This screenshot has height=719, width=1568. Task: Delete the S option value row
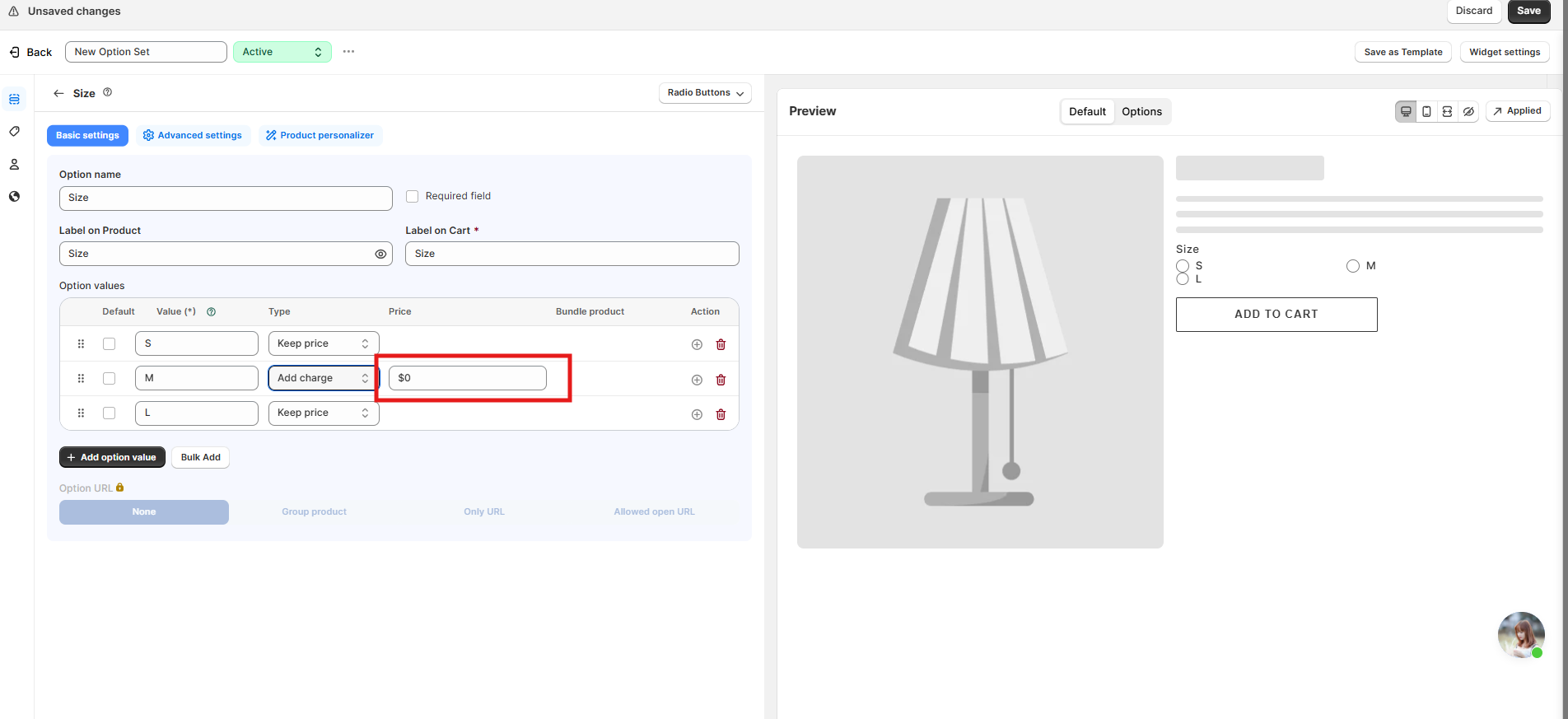pos(721,344)
